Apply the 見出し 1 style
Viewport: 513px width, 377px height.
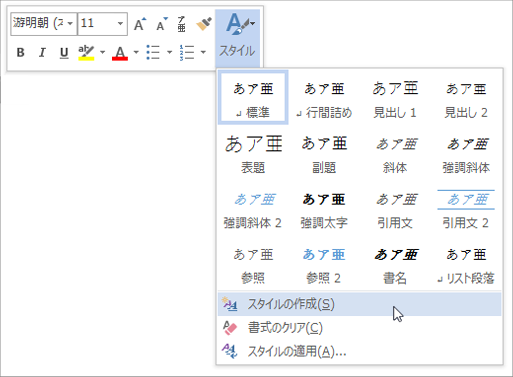pyautogui.click(x=395, y=98)
